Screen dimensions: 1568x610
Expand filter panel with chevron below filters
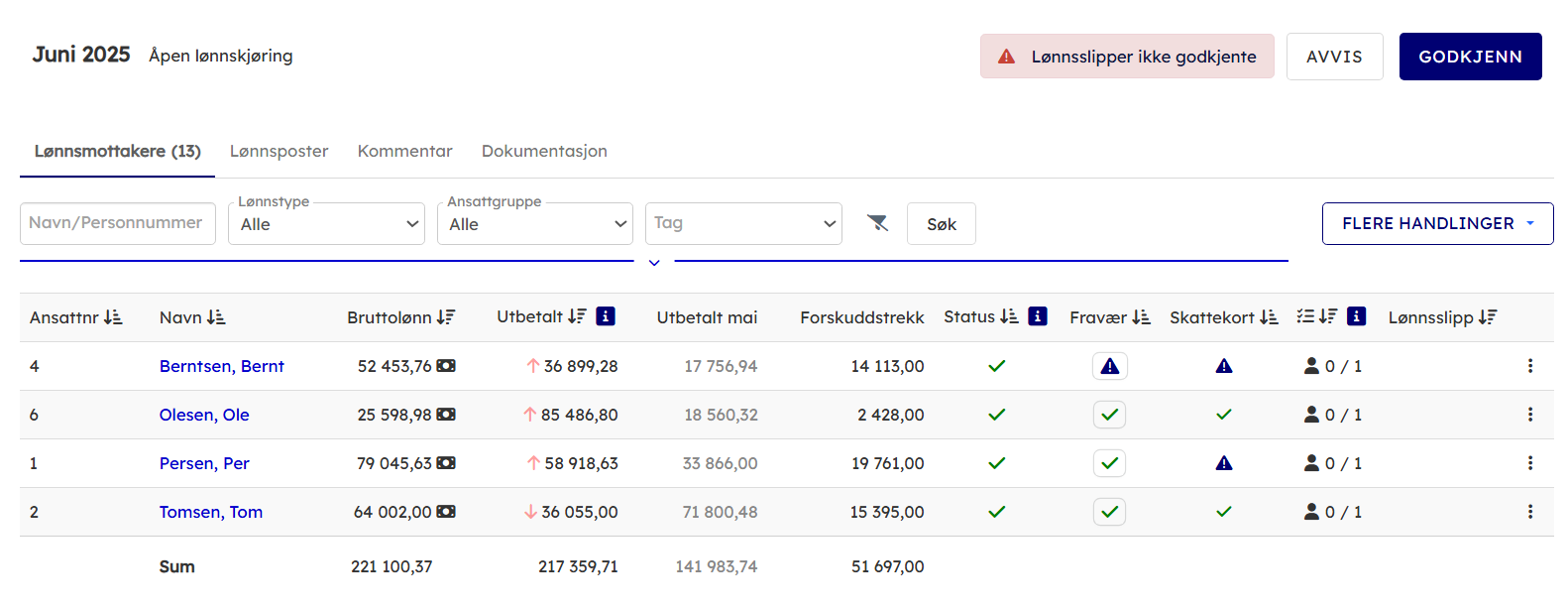pyautogui.click(x=654, y=263)
